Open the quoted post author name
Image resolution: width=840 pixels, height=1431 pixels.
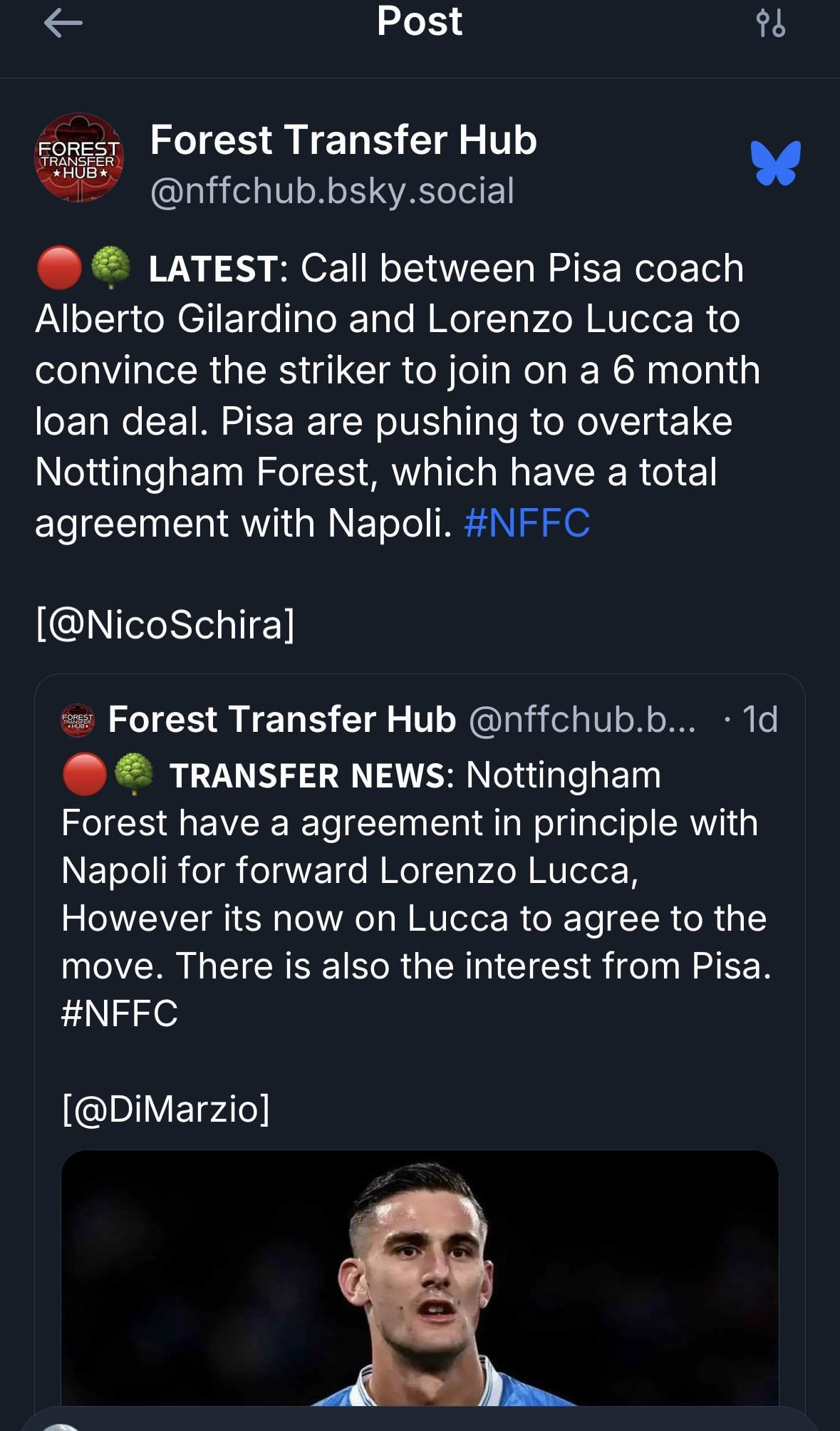tap(282, 719)
